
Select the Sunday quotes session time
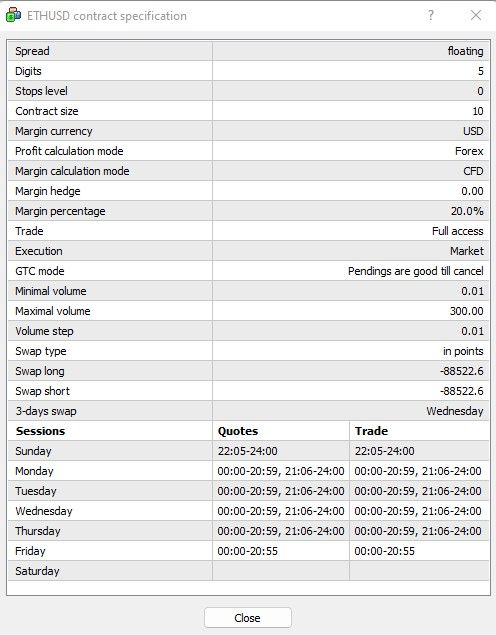[247, 451]
